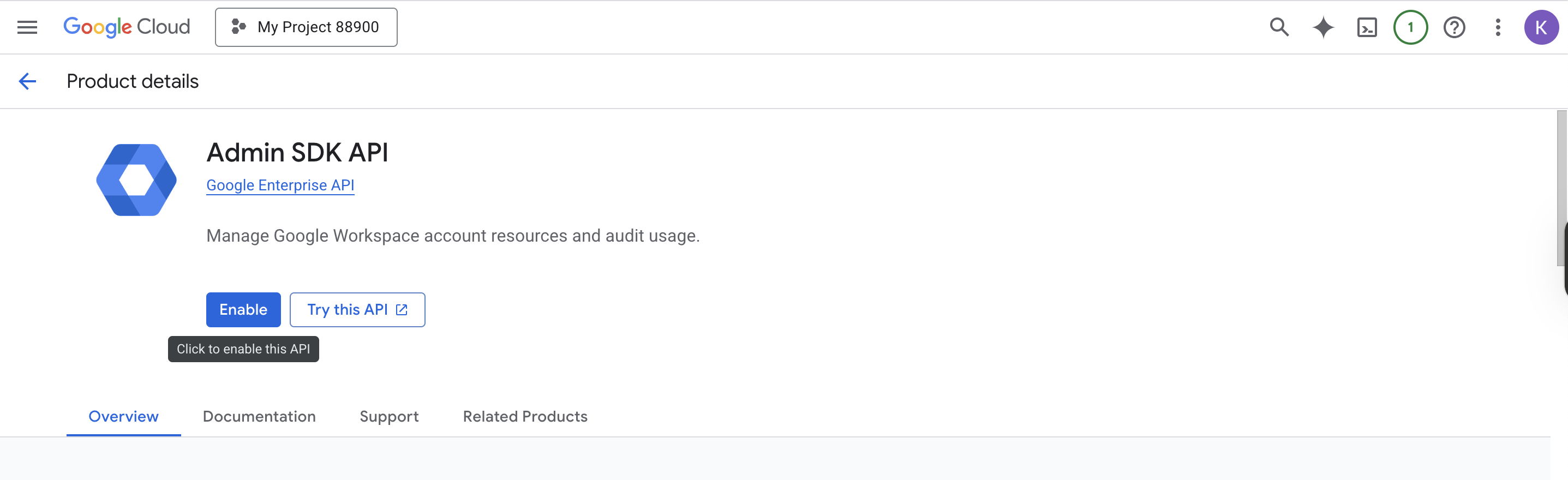Screen dimensions: 1568x480
Task: Click the Admin SDK API hexagon logo
Action: pos(136,180)
